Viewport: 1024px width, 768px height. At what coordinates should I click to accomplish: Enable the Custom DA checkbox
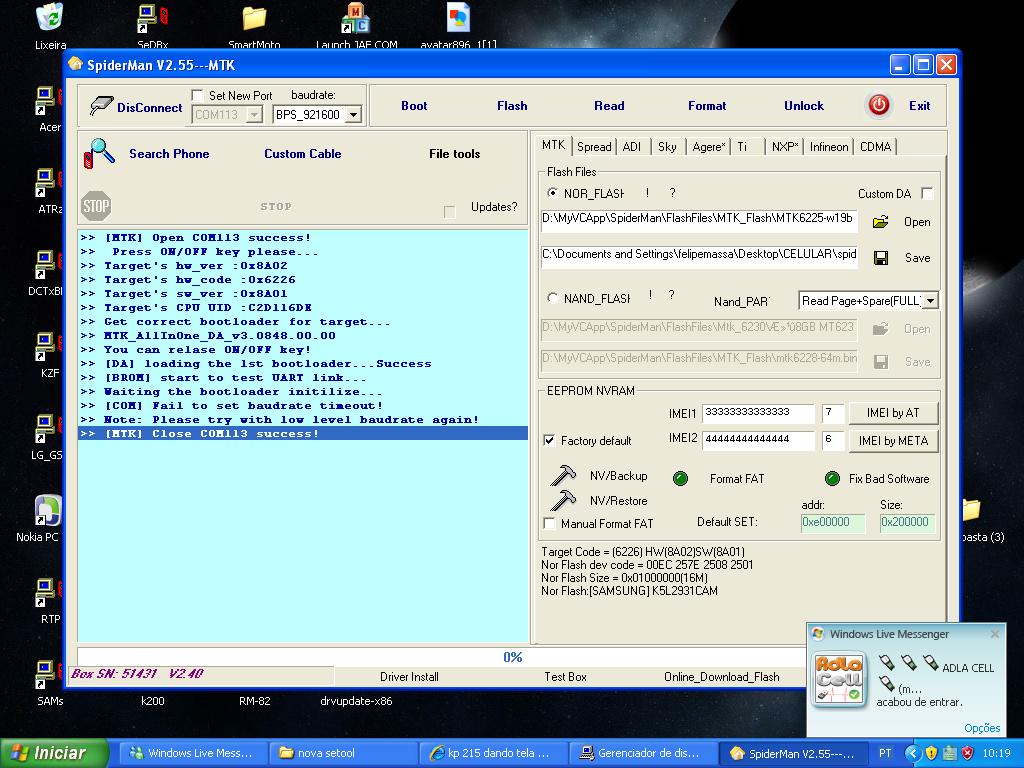(927, 193)
